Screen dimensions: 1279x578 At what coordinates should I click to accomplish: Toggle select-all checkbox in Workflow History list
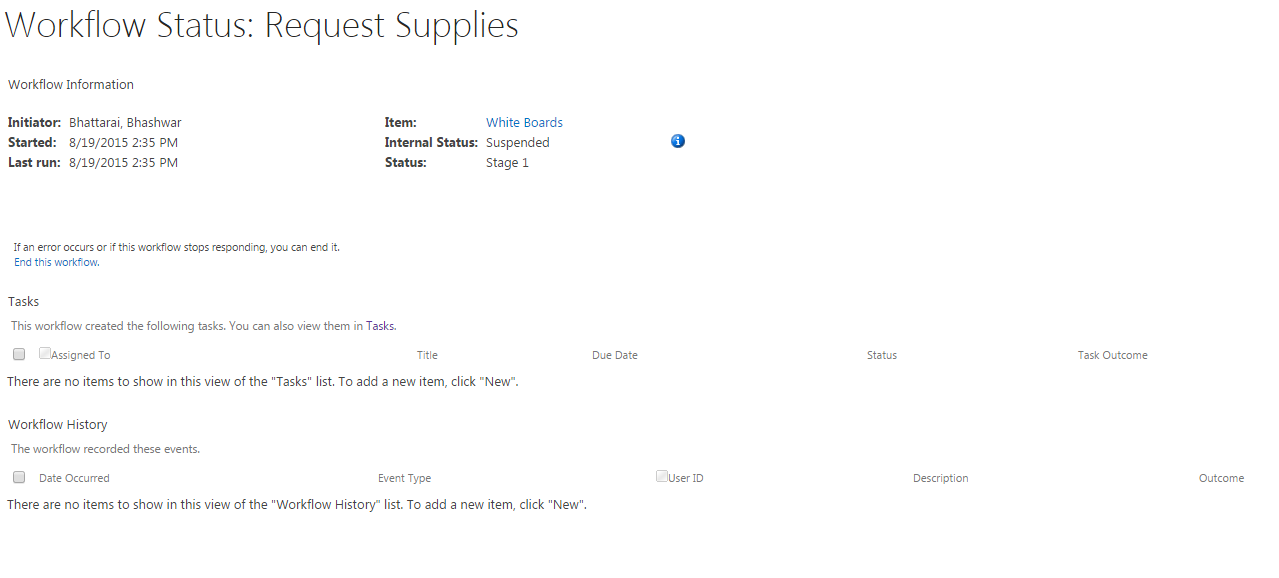coord(19,477)
